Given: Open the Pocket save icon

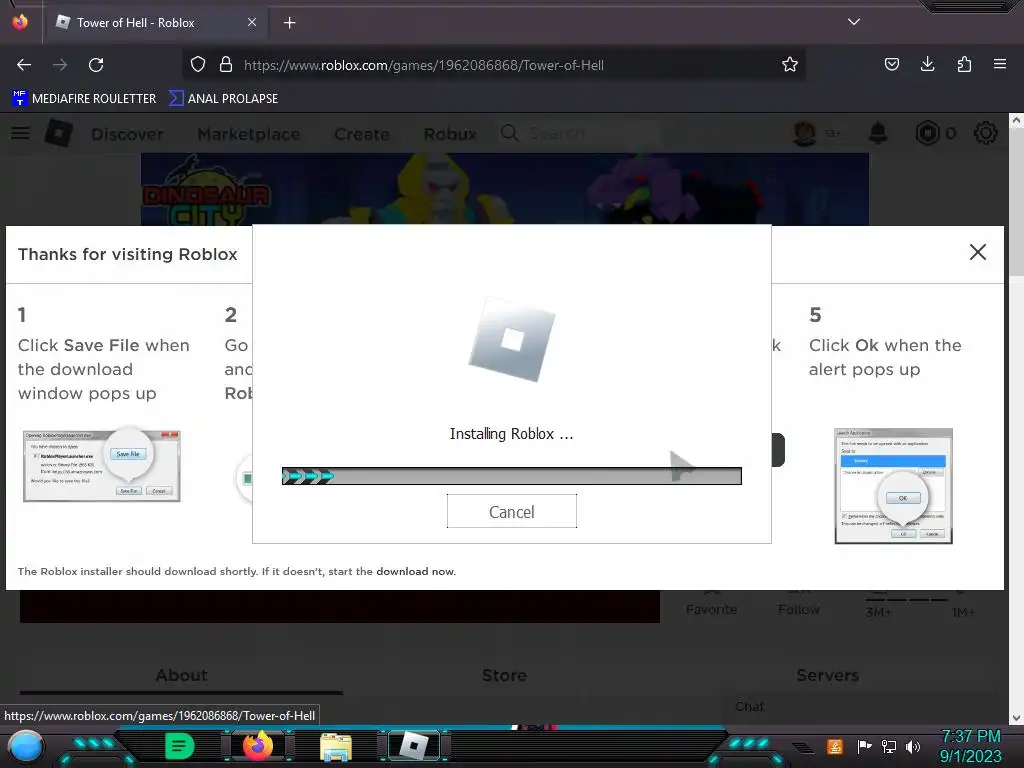Looking at the screenshot, I should coord(891,65).
